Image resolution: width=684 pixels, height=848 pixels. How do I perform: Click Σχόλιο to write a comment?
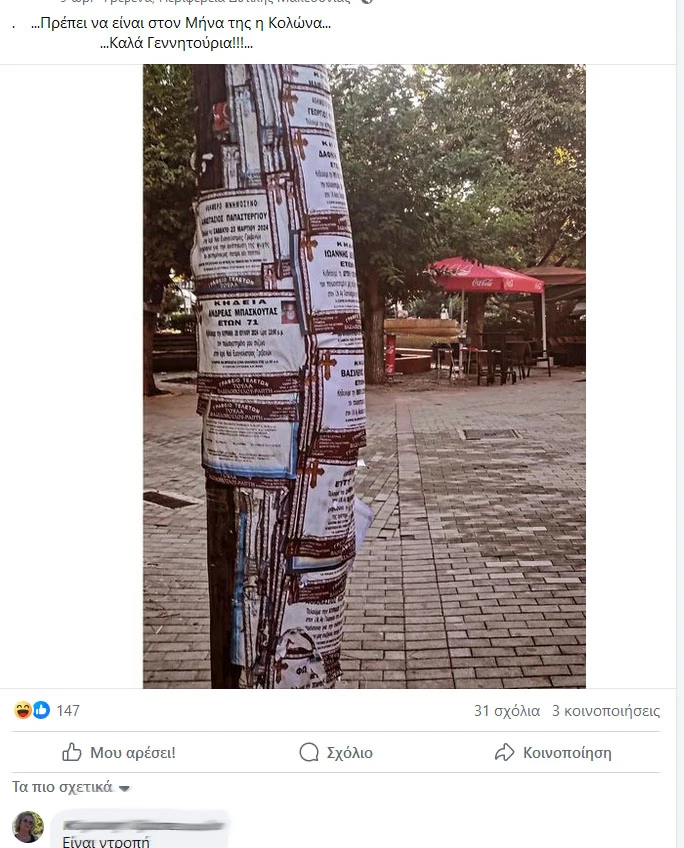point(336,752)
